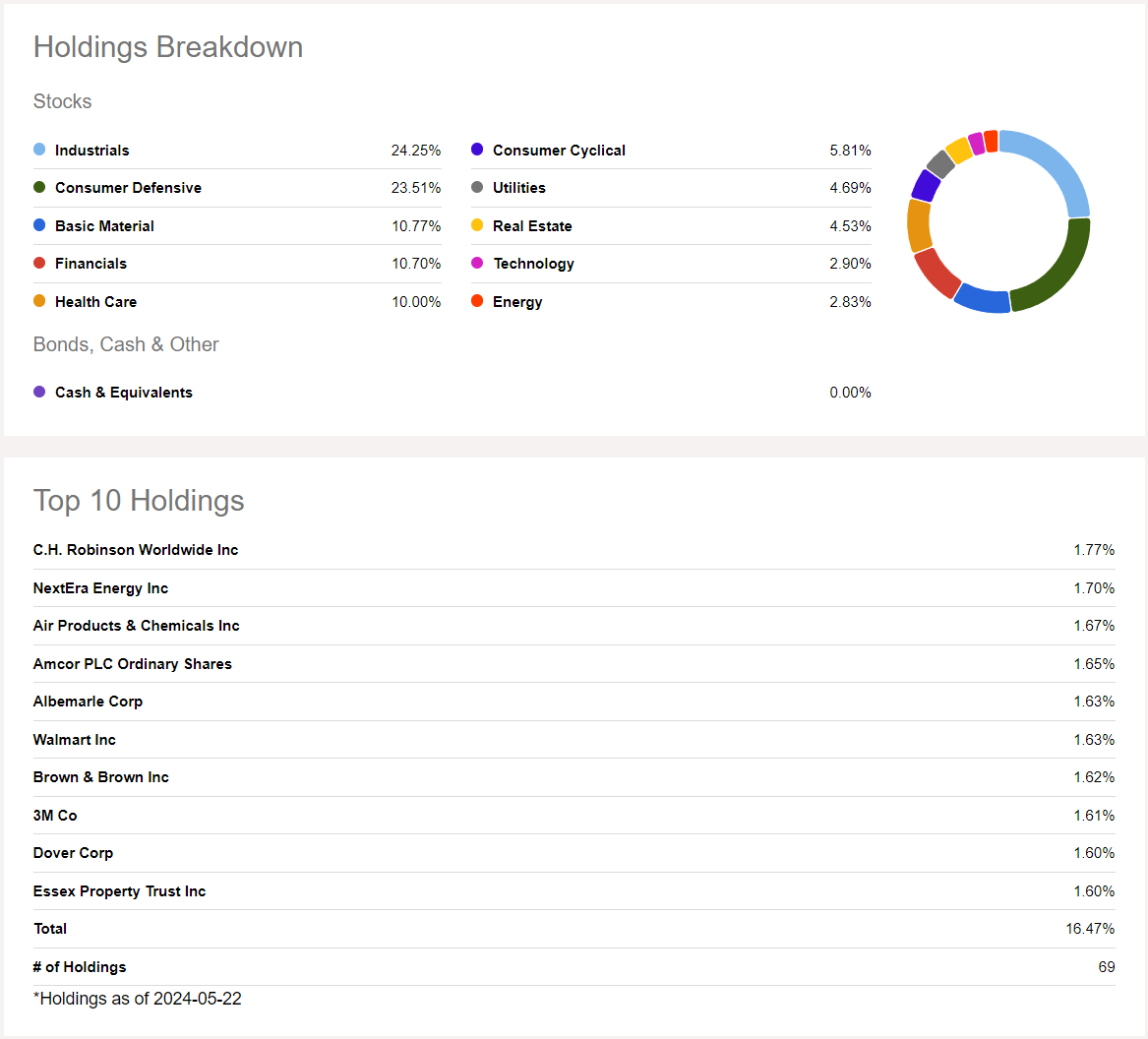The width and height of the screenshot is (1148, 1039).
Task: Select the Basic Material sector label
Action: pos(104,226)
